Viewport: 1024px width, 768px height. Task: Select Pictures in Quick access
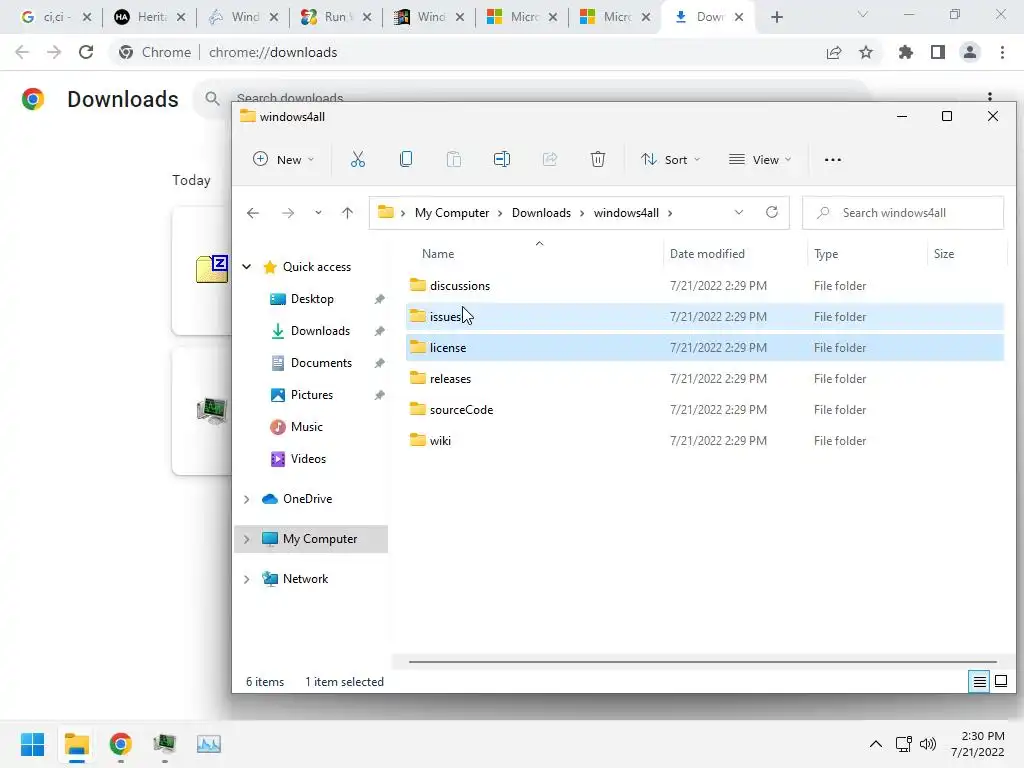tap(312, 394)
